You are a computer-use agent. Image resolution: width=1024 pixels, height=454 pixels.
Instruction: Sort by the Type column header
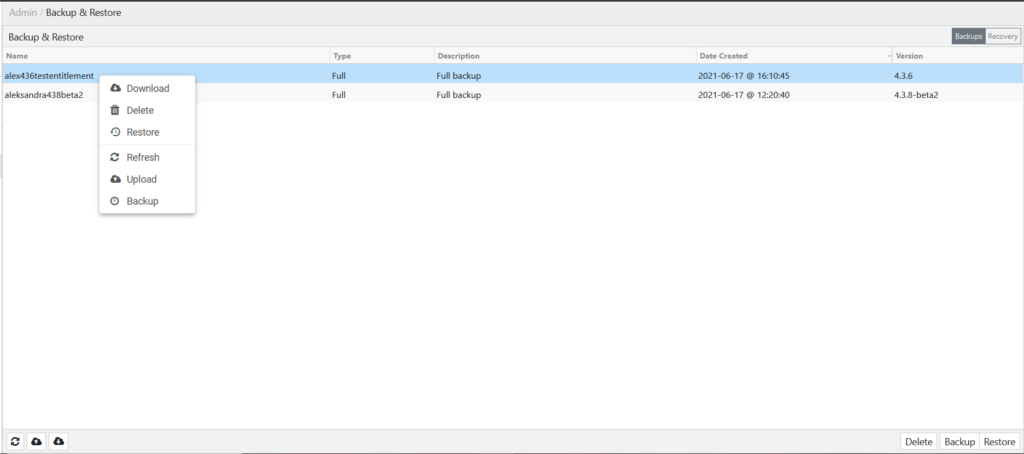(x=382, y=56)
